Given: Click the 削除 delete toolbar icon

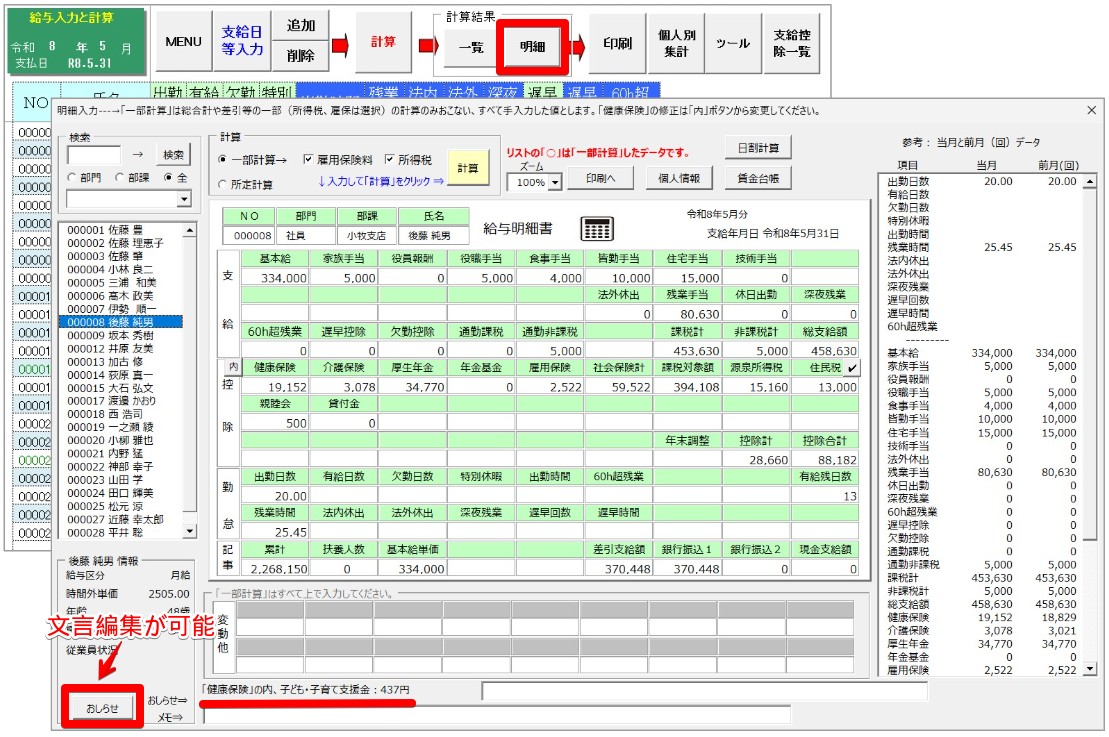Looking at the screenshot, I should [301, 58].
